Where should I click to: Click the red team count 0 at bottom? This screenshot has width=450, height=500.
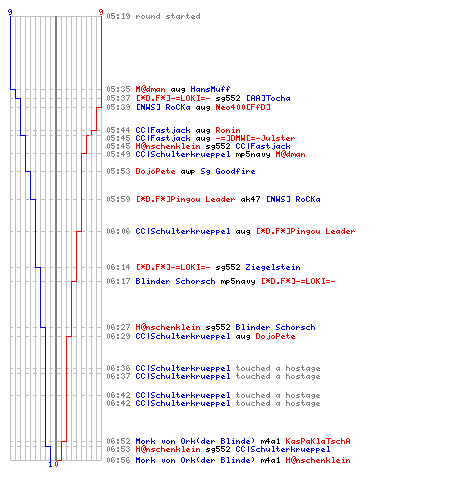click(x=57, y=464)
